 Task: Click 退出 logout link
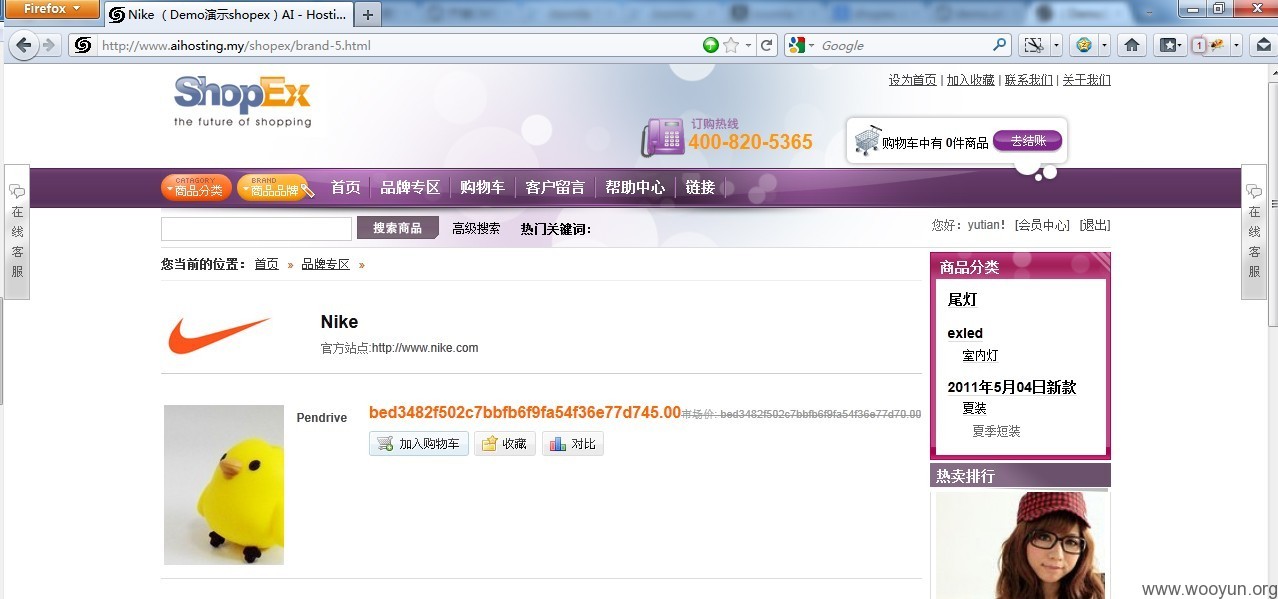pyautogui.click(x=1095, y=225)
